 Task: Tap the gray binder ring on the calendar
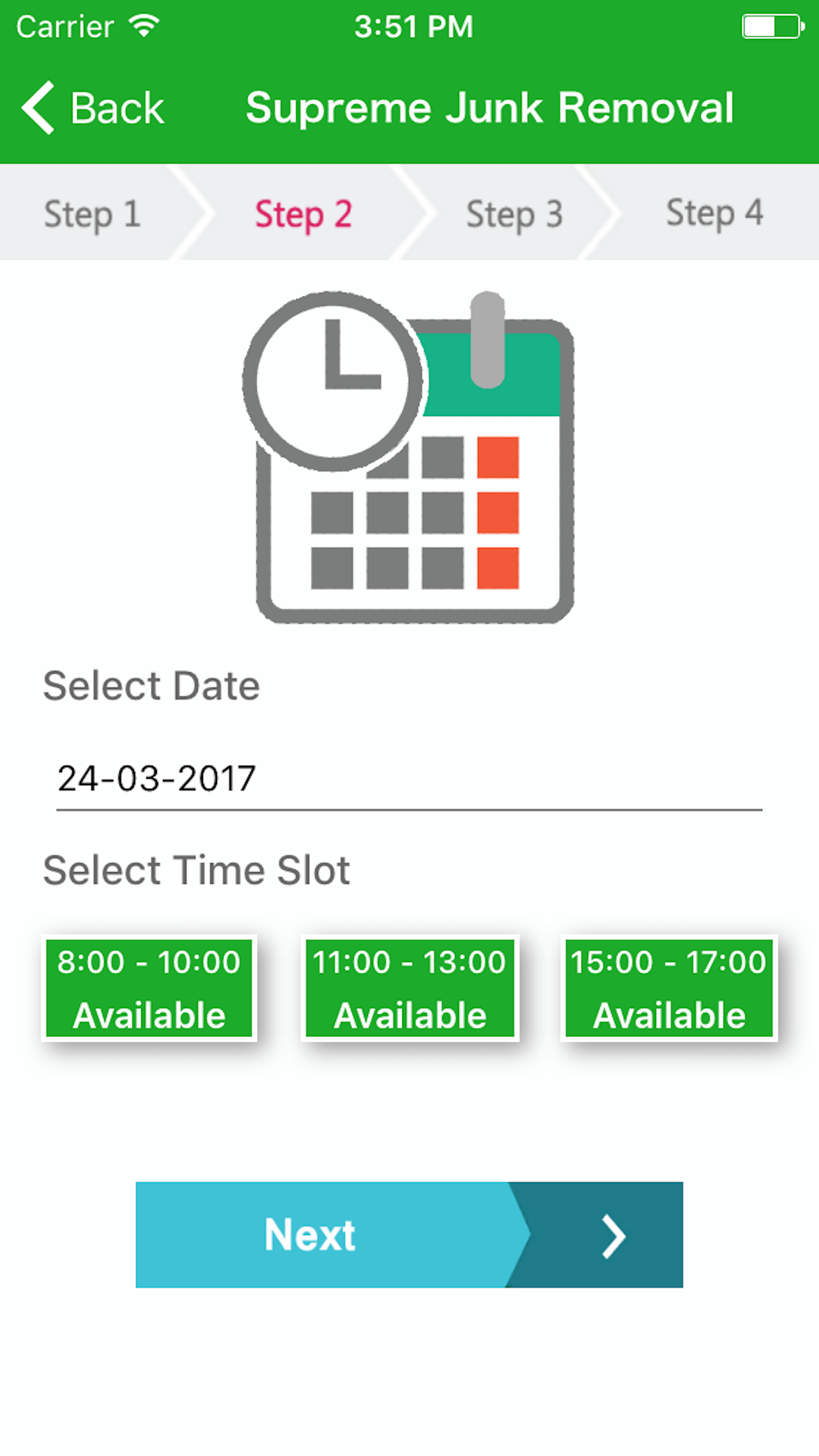point(488,340)
